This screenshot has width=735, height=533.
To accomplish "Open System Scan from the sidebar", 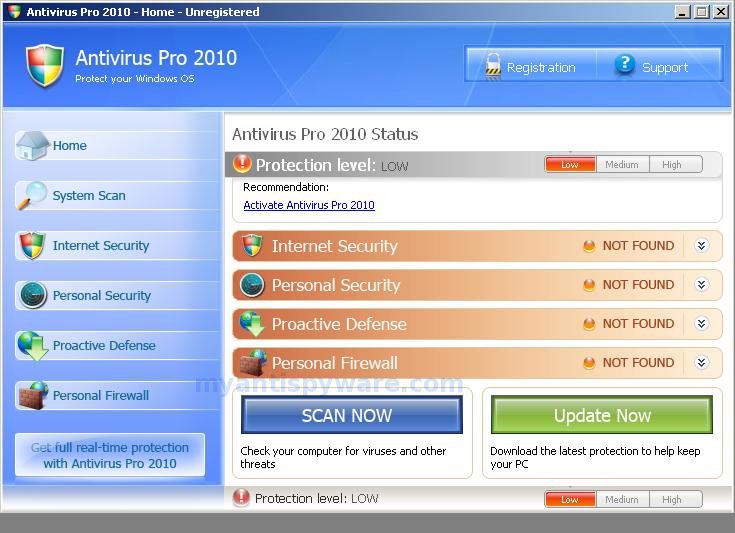I will (x=117, y=195).
